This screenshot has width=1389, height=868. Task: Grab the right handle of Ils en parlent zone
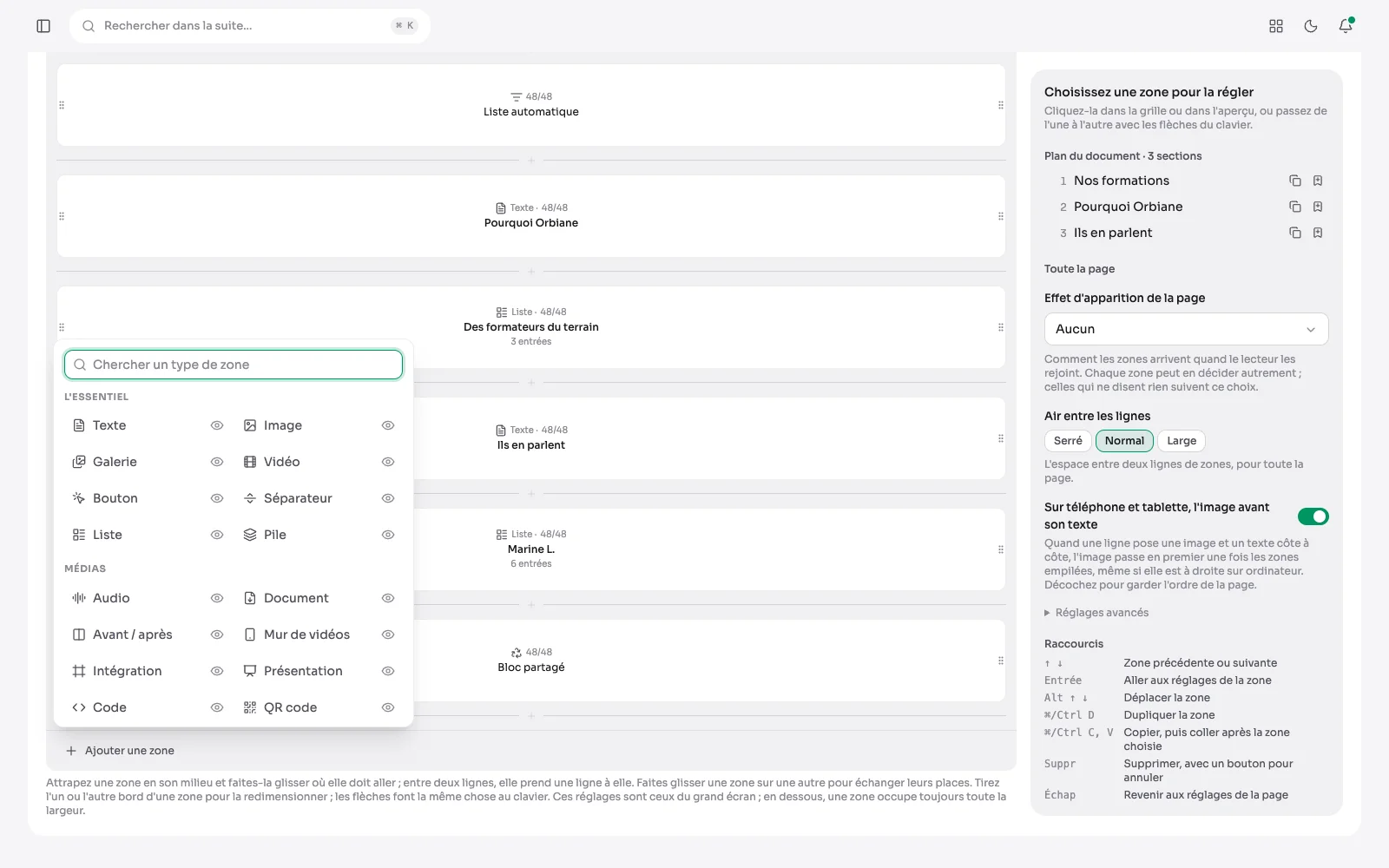[1001, 438]
